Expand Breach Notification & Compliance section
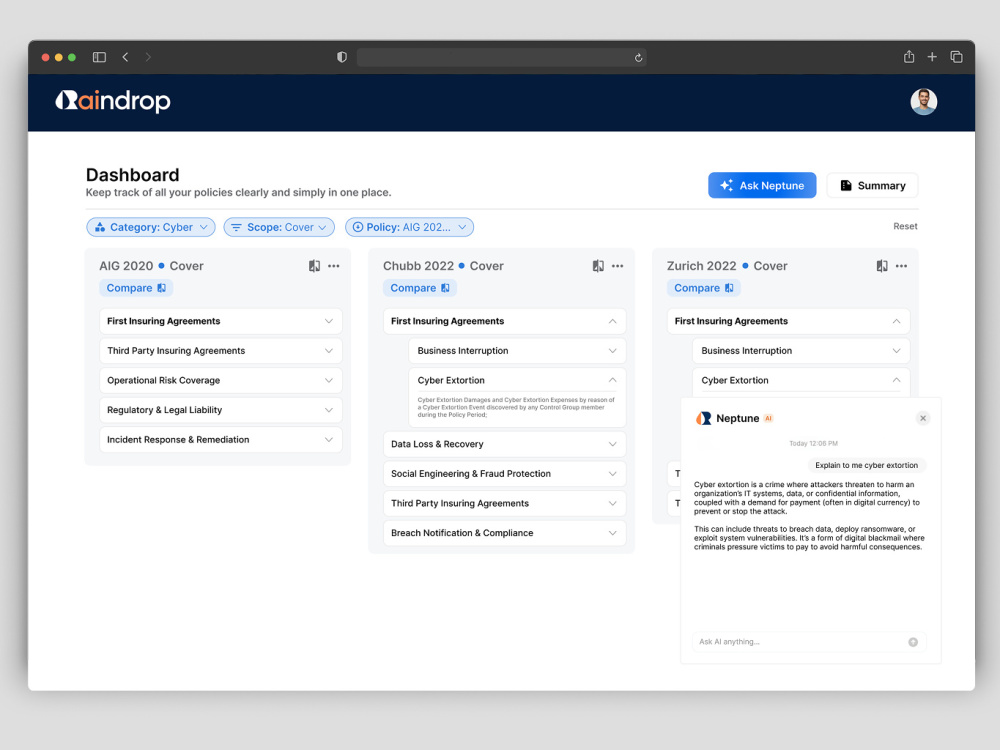The height and width of the screenshot is (750, 1000). pyautogui.click(x=504, y=533)
